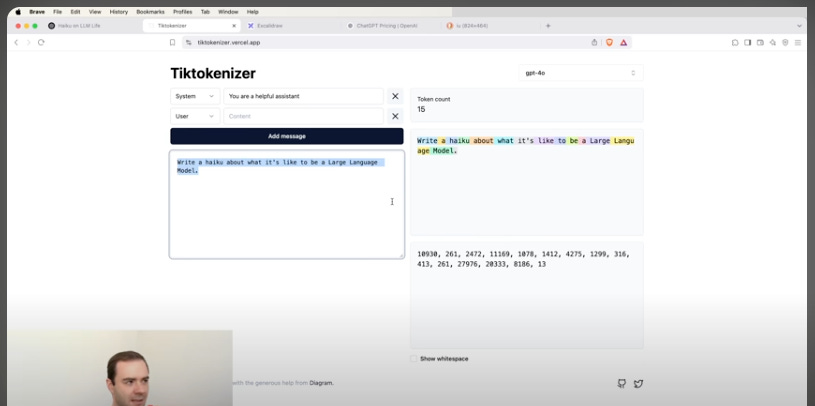Expand the tab search chevron at the tab bar end
Image resolution: width=815 pixels, height=406 pixels.
799,25
